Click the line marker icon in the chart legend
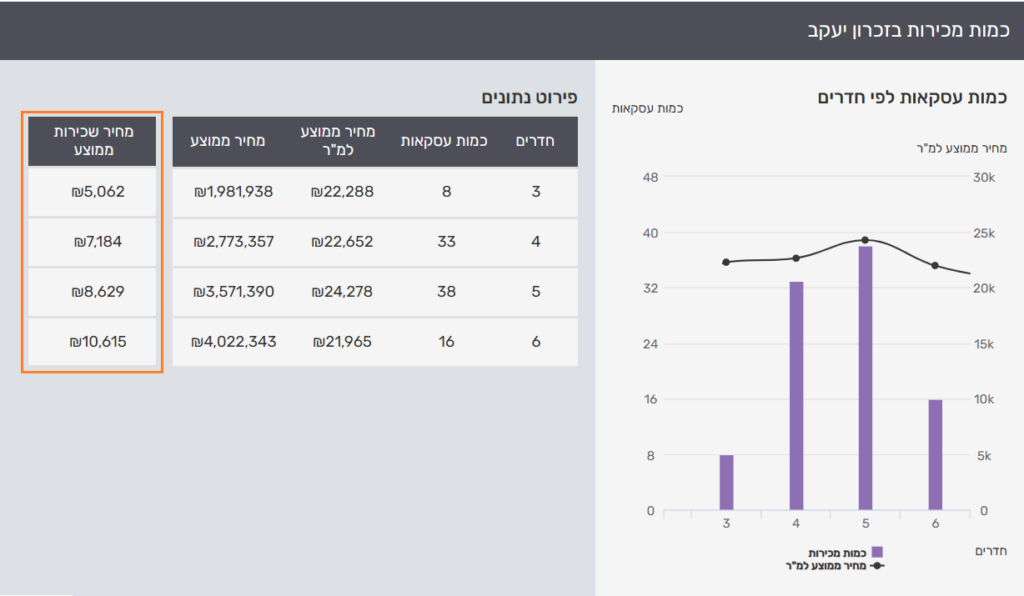 877,566
